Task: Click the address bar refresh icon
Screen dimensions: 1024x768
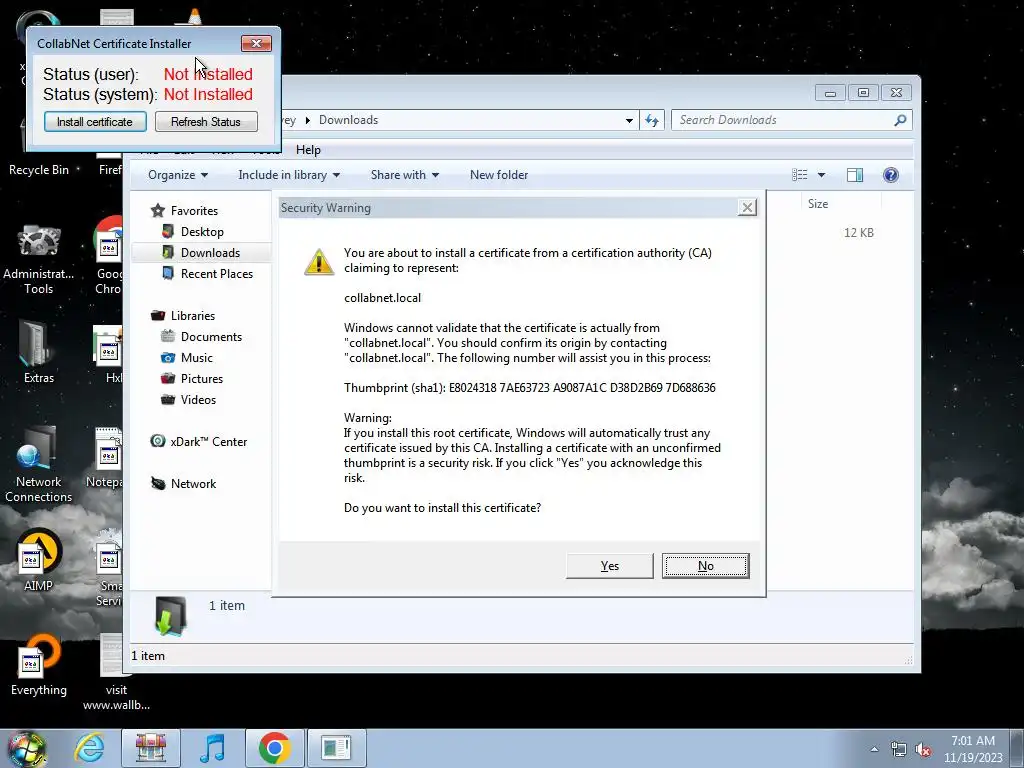Action: click(652, 120)
